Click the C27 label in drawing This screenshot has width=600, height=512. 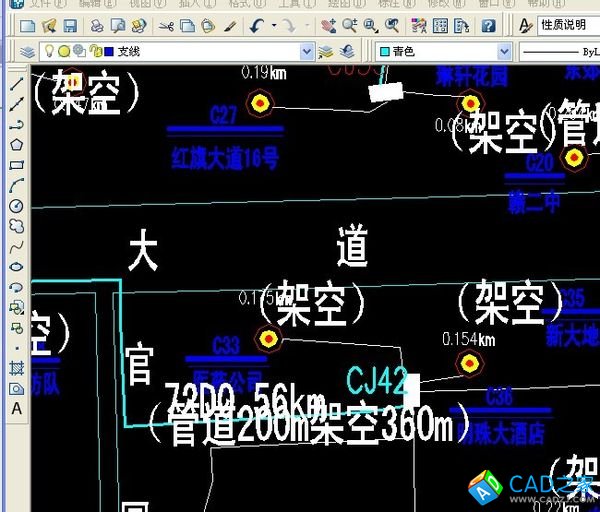point(224,115)
